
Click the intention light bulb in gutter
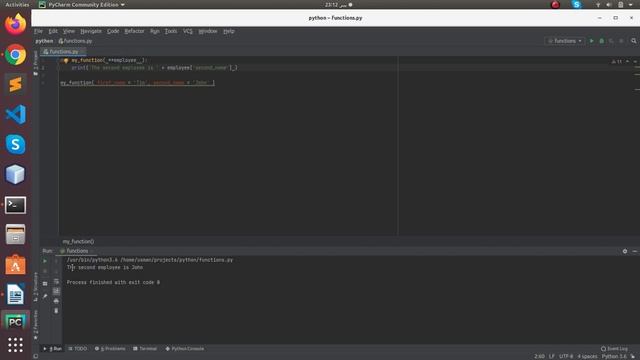coord(66,60)
